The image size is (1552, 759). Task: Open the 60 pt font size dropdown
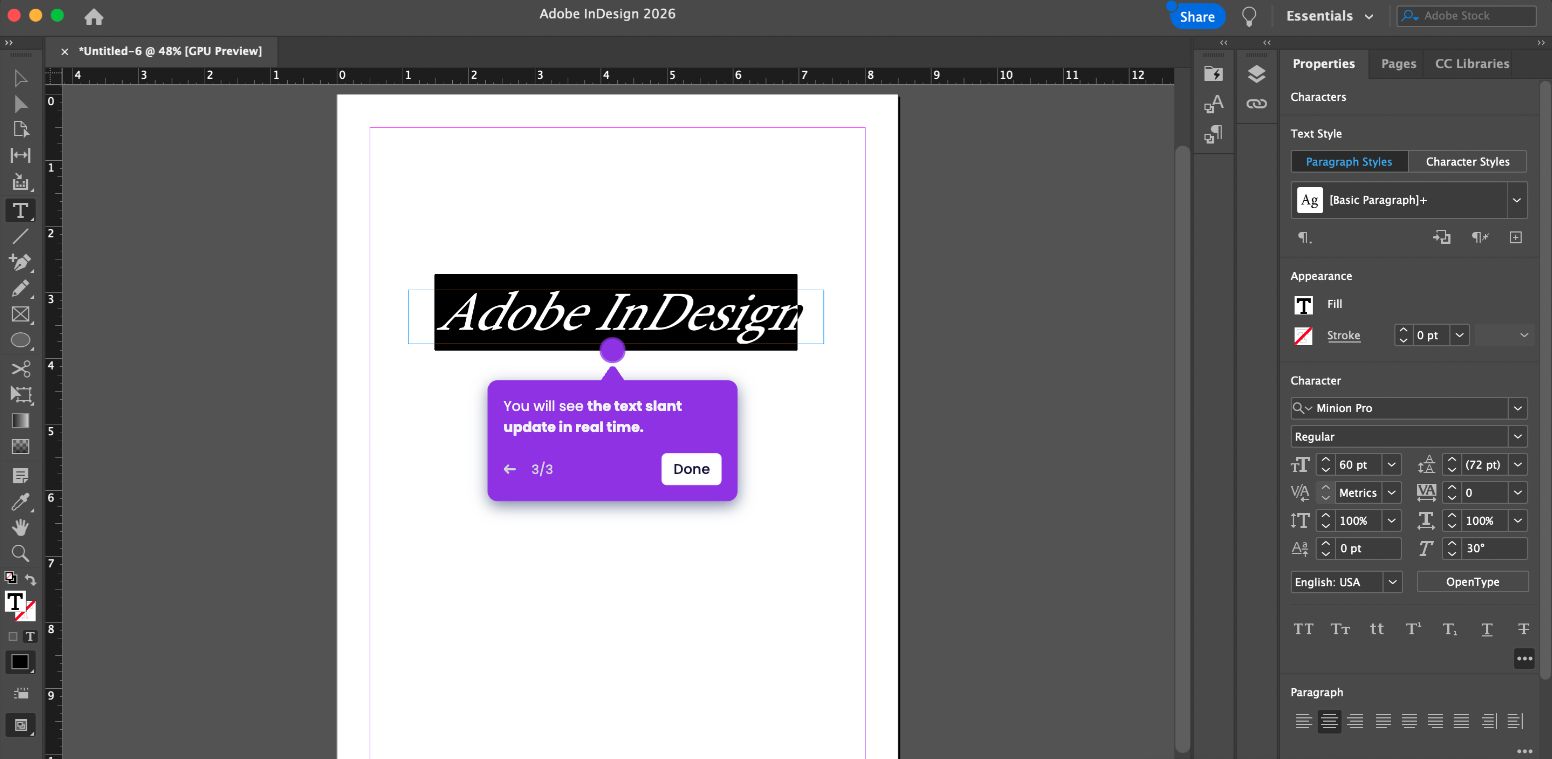1391,465
